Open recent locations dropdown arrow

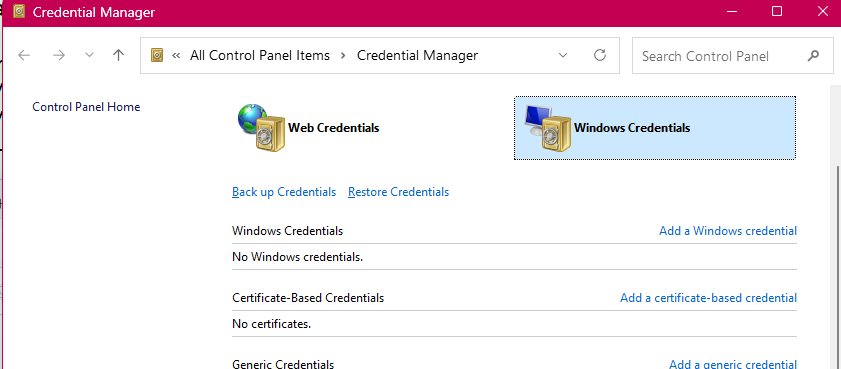[90, 55]
